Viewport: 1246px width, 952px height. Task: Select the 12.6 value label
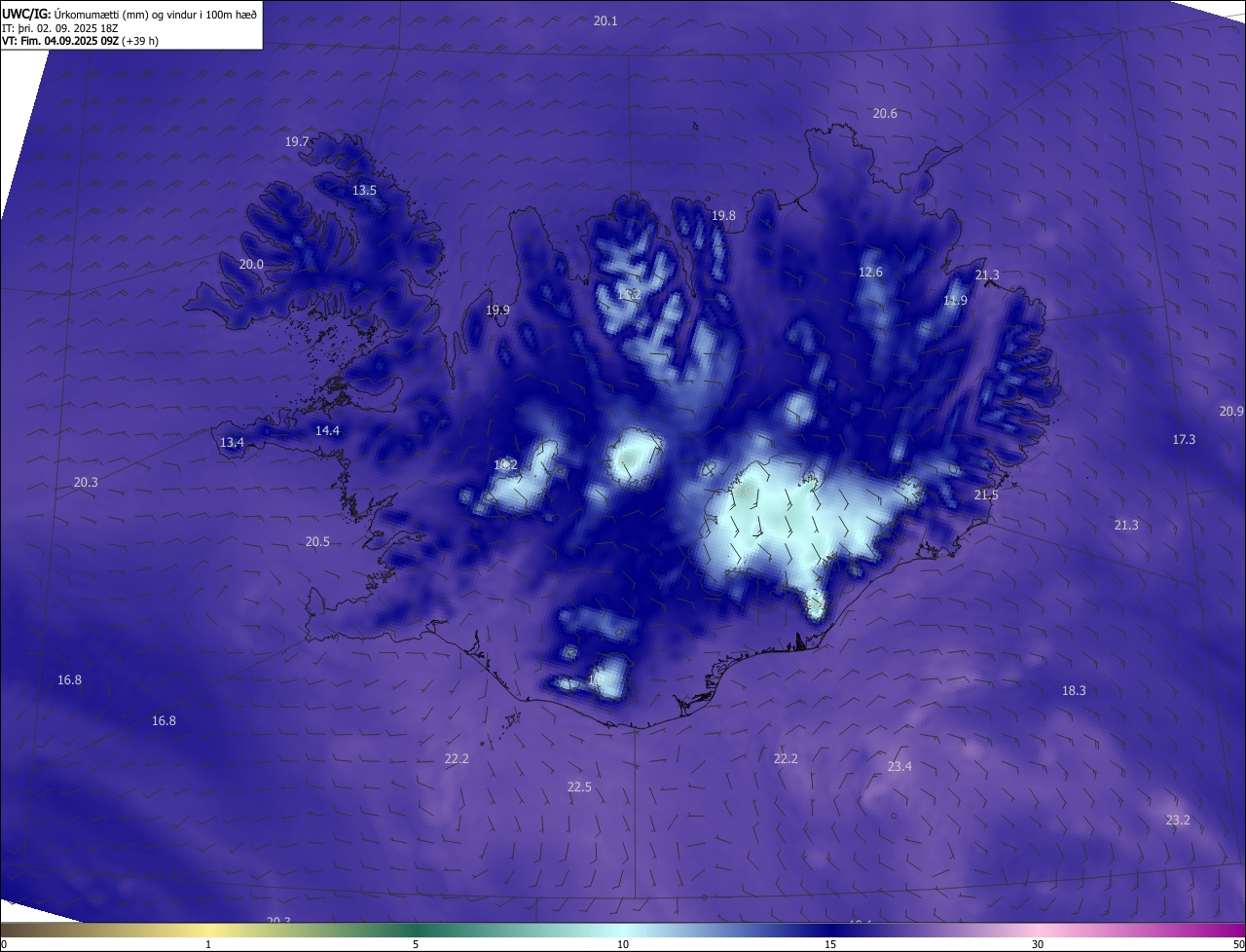(x=870, y=273)
